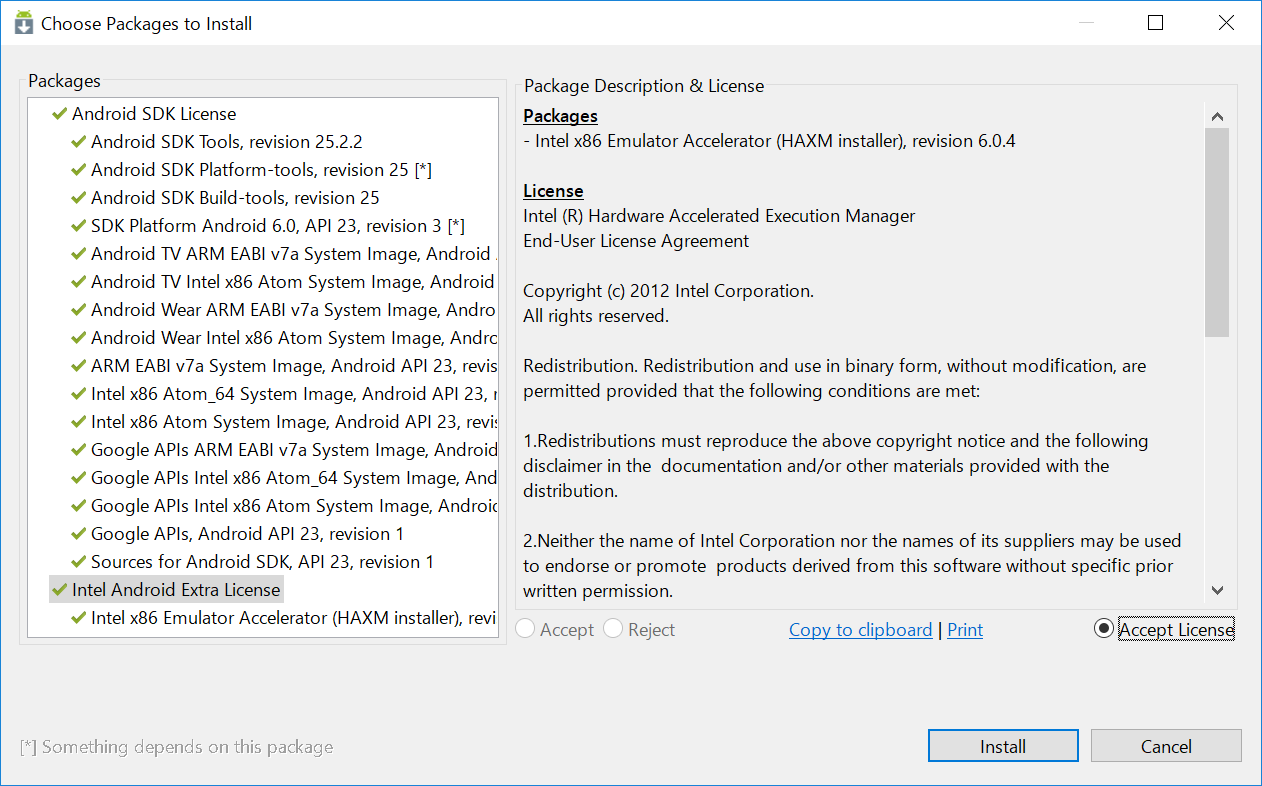The image size is (1262, 786).
Task: Click 'Intel (R) Hardware Accelerated Execution Manager' line
Action: 719,216
